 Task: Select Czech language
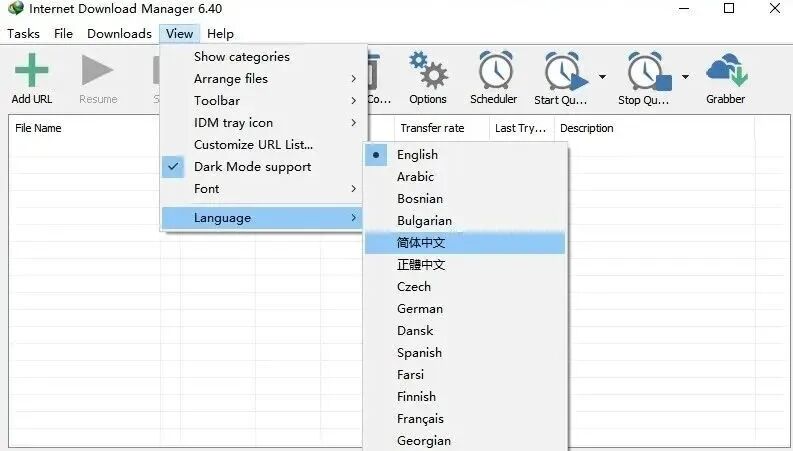465,287
